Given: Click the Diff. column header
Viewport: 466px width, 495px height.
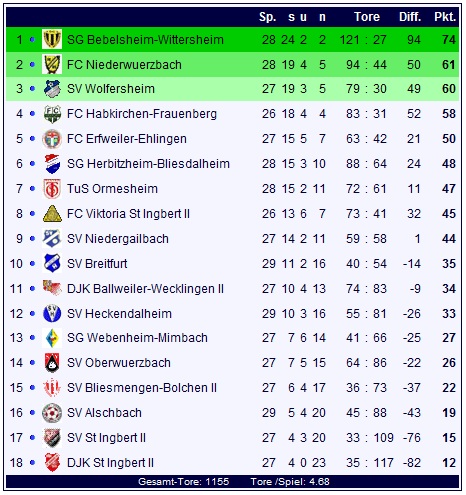Looking at the screenshot, I should point(410,17).
